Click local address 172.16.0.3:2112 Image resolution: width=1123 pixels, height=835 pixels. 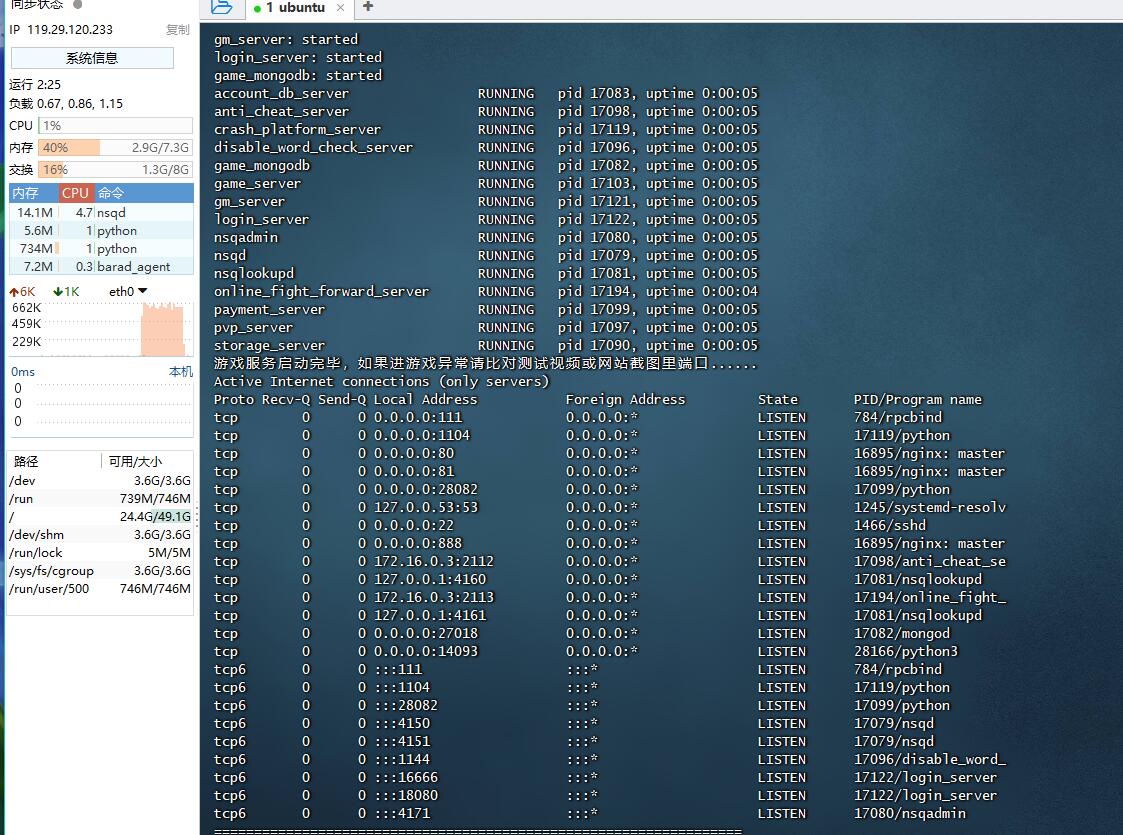point(433,561)
